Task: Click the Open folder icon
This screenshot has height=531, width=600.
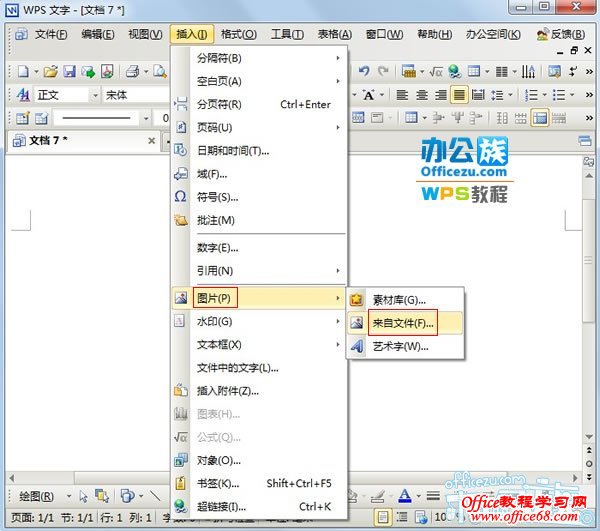Action: (50, 72)
